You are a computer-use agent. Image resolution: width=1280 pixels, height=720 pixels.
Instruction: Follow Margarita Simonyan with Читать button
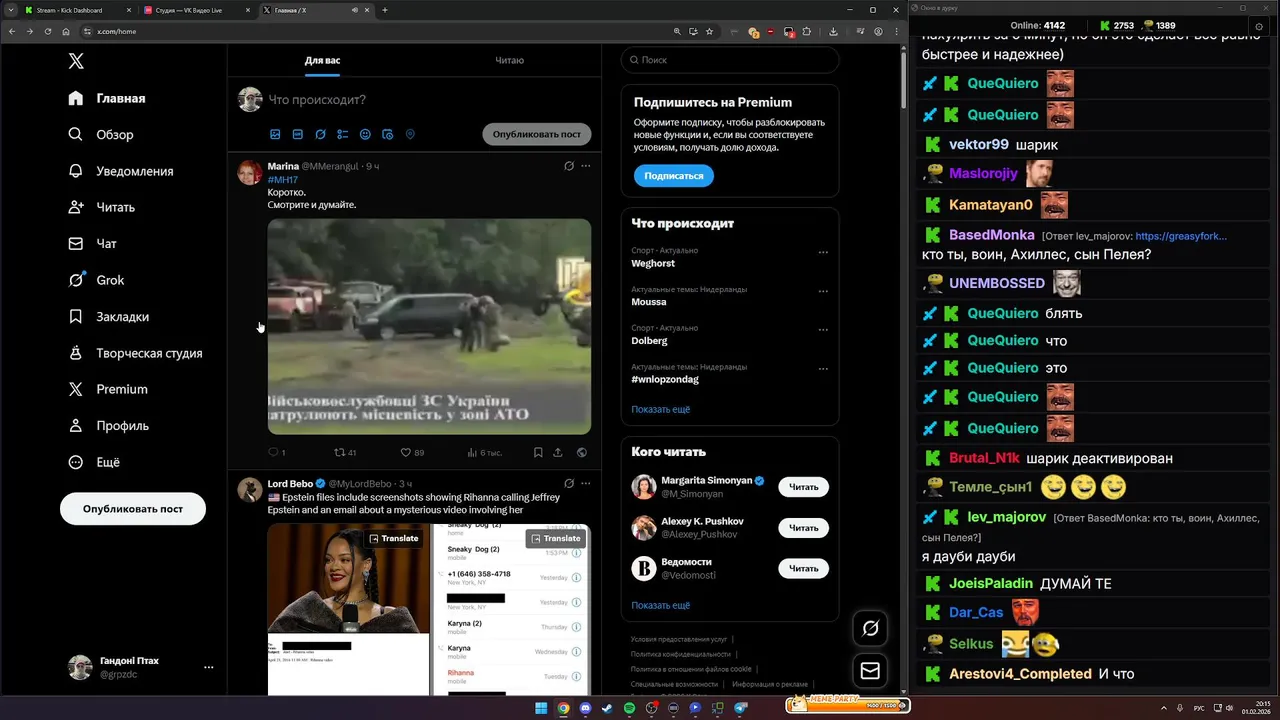(x=803, y=487)
